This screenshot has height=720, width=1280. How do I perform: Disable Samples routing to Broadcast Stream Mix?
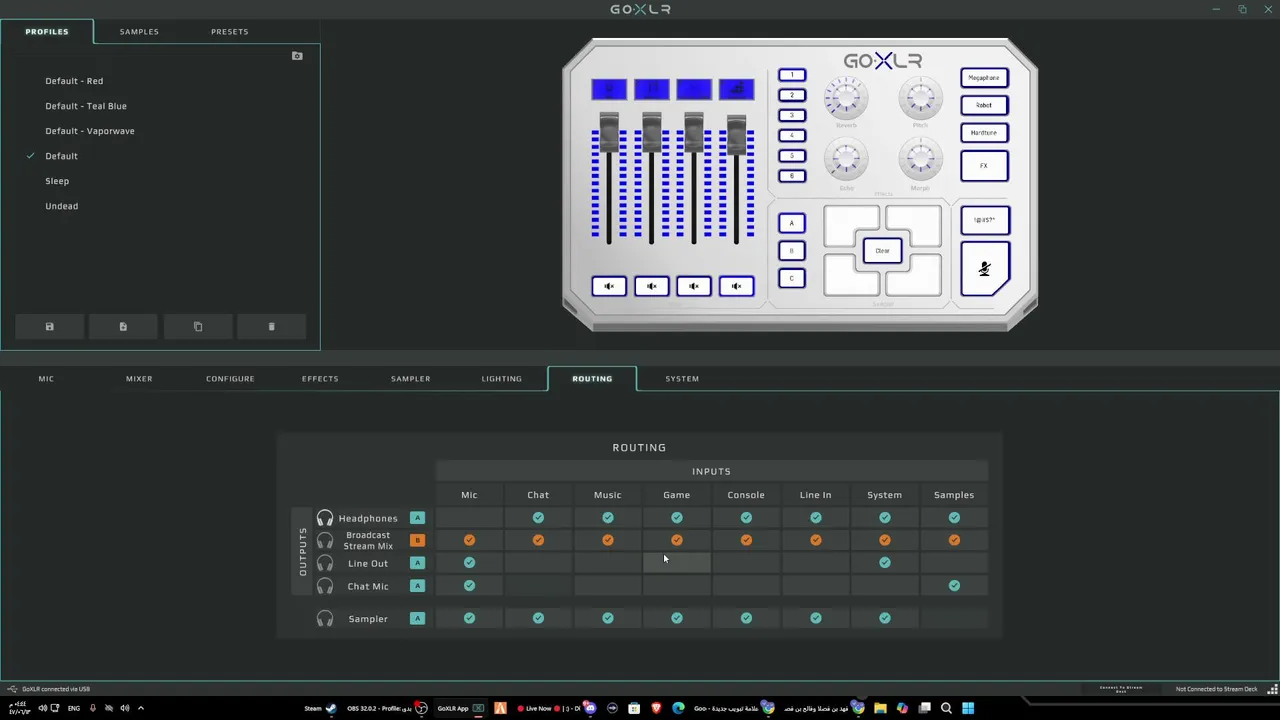pyautogui.click(x=954, y=540)
